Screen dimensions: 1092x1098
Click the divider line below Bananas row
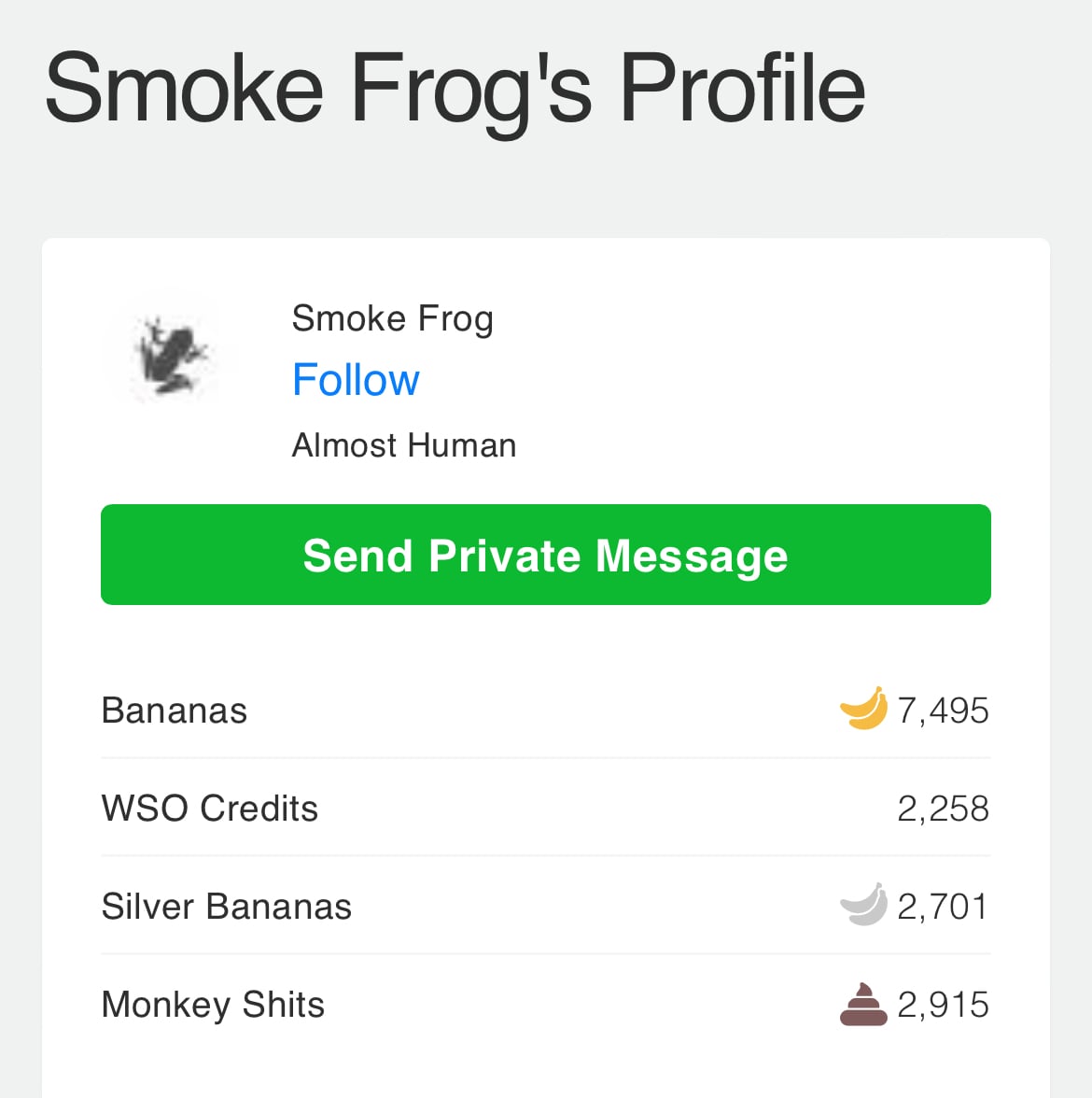click(546, 758)
